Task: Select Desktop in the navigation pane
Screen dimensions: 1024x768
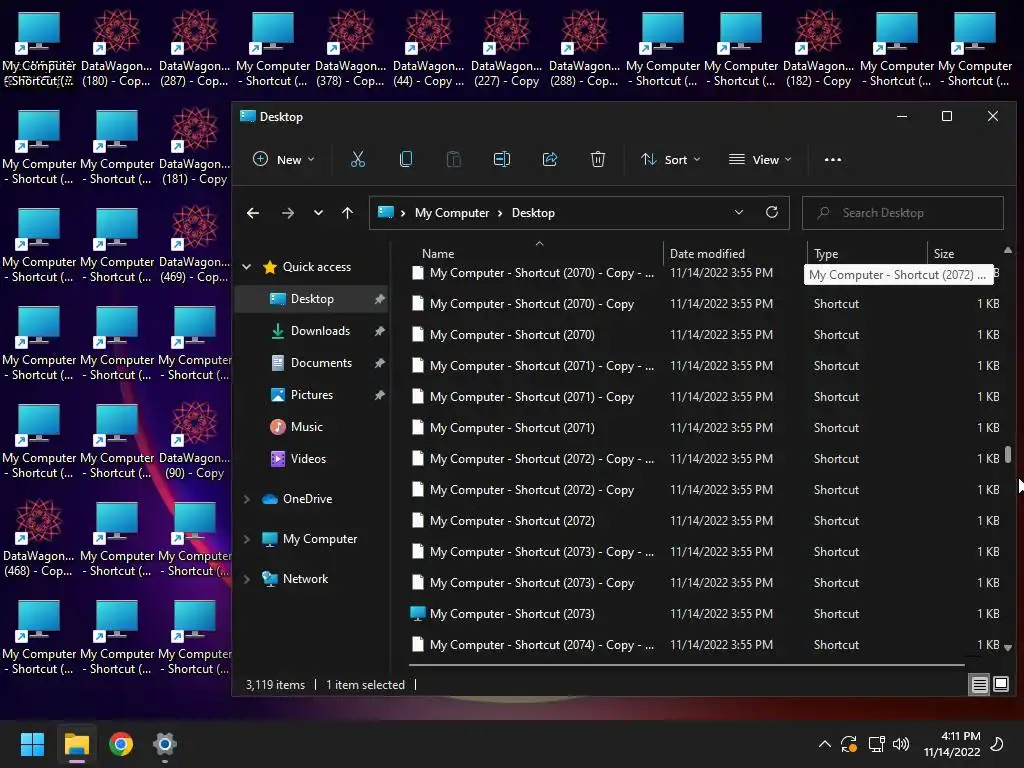Action: 312,298
